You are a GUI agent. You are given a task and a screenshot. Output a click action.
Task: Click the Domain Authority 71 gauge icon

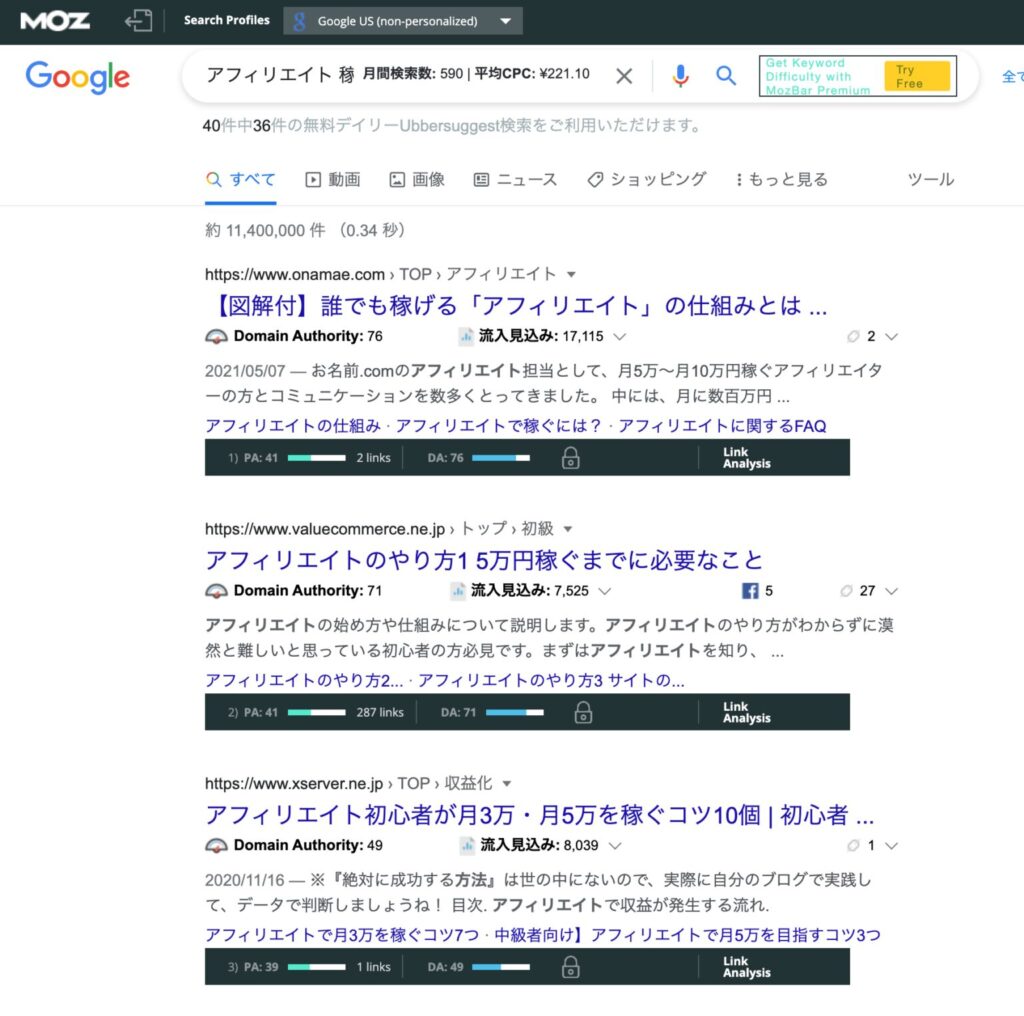click(x=217, y=591)
